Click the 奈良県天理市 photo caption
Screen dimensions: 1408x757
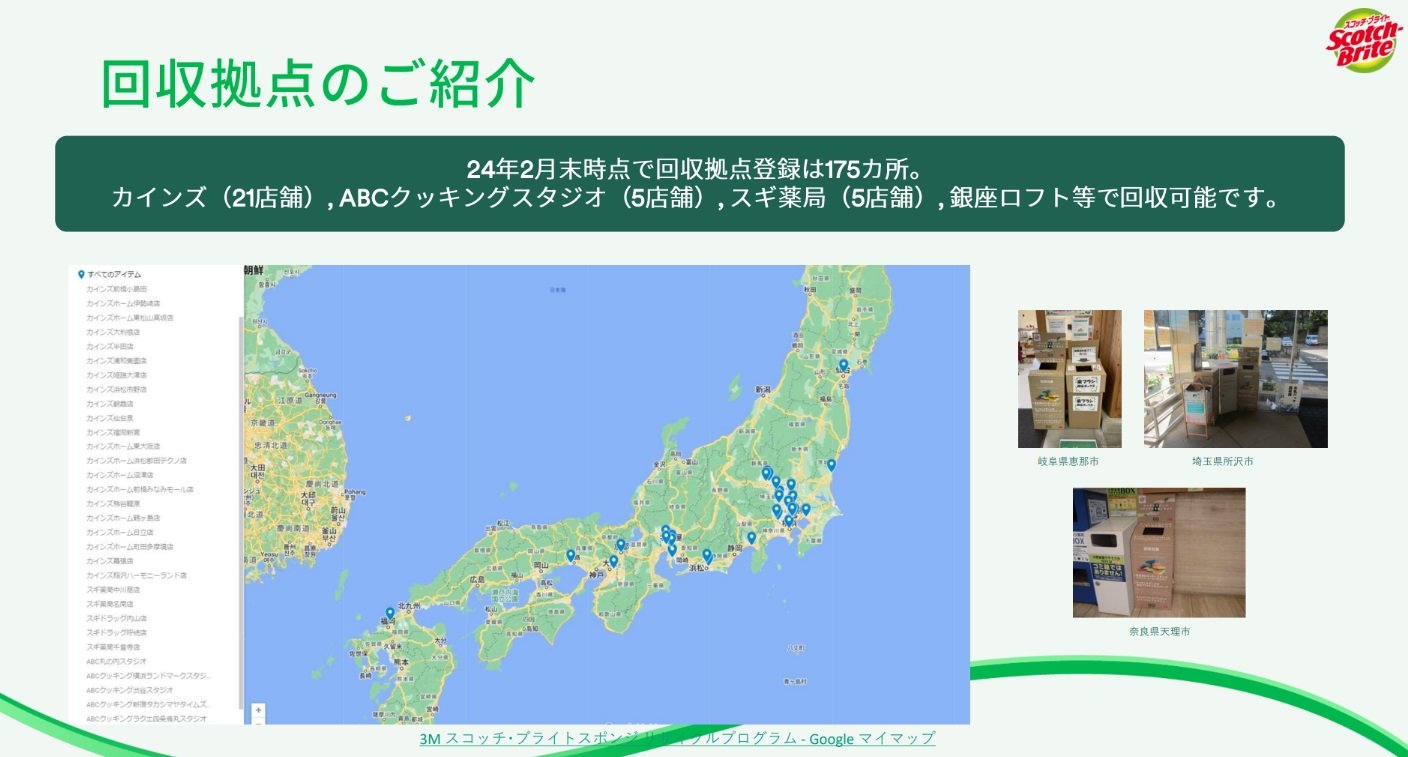tap(1159, 632)
